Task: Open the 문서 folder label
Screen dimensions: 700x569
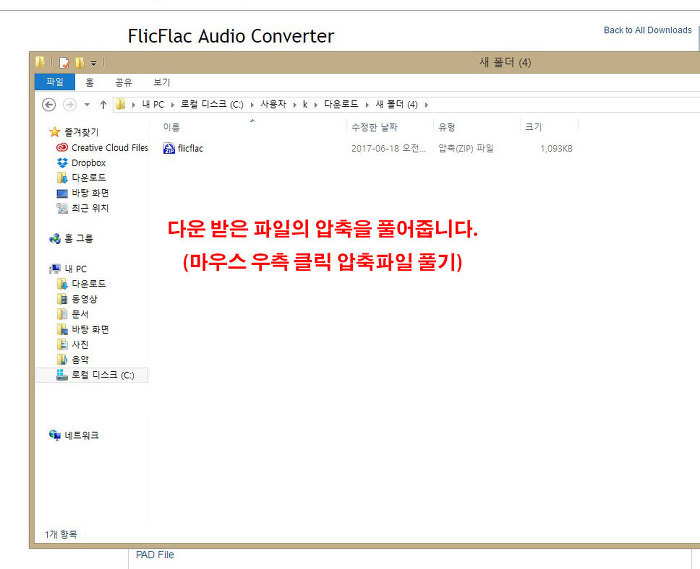Action: 80,315
